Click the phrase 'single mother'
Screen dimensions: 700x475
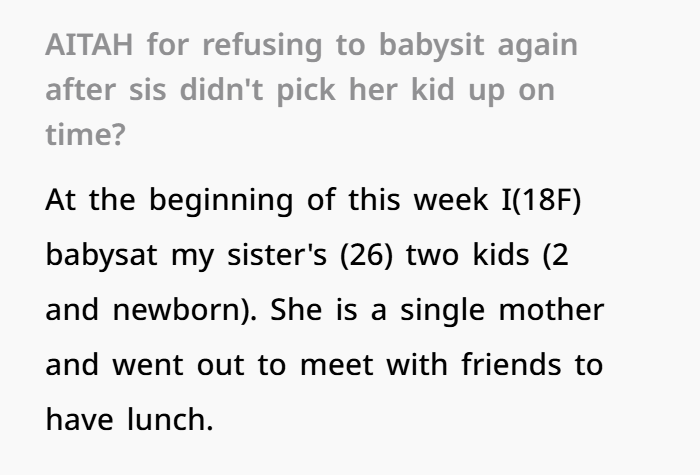tap(502, 311)
